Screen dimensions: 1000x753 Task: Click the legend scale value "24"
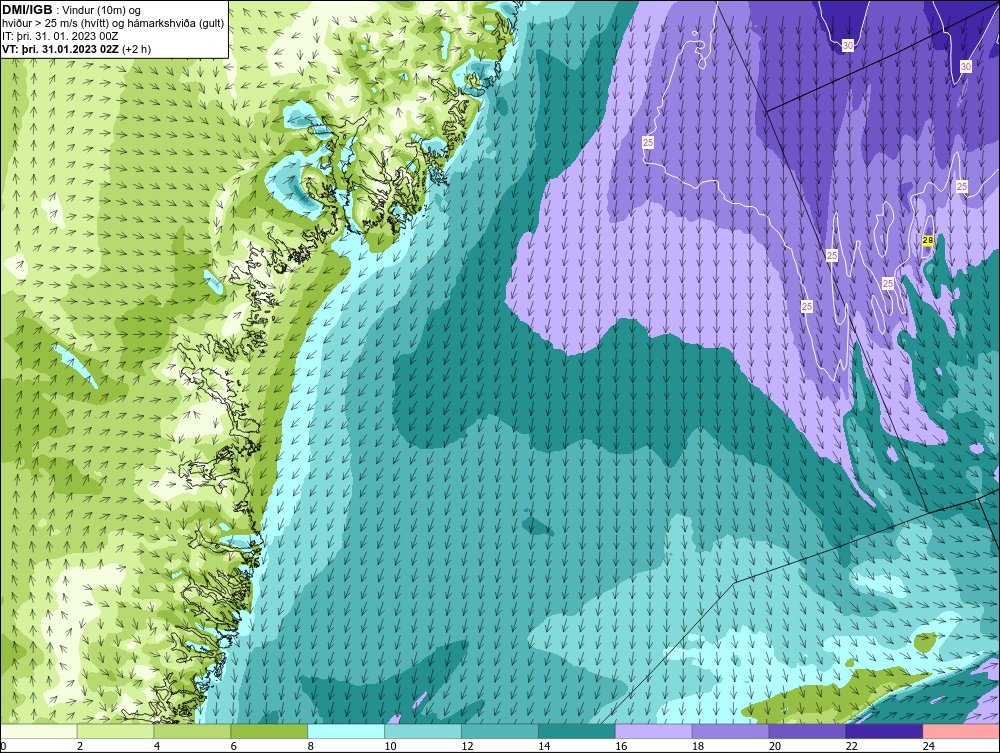[929, 746]
